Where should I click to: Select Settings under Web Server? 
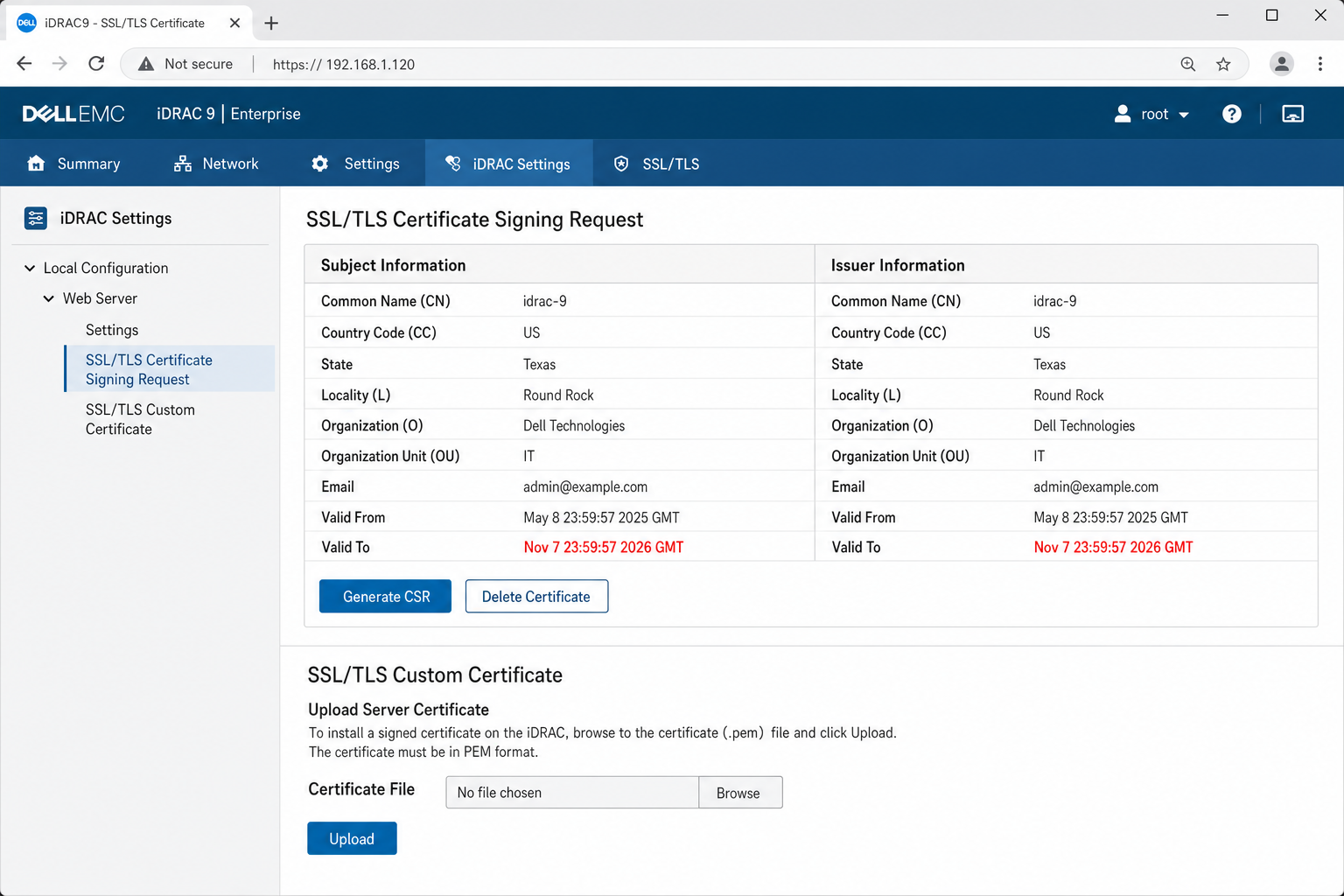click(x=112, y=330)
